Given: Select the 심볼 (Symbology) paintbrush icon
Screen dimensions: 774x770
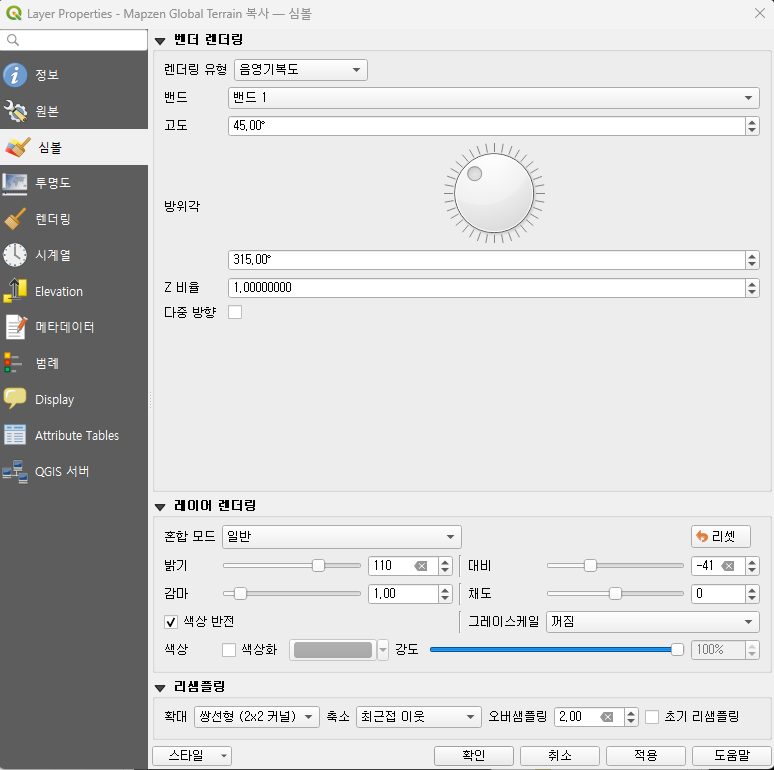Looking at the screenshot, I should point(18,147).
